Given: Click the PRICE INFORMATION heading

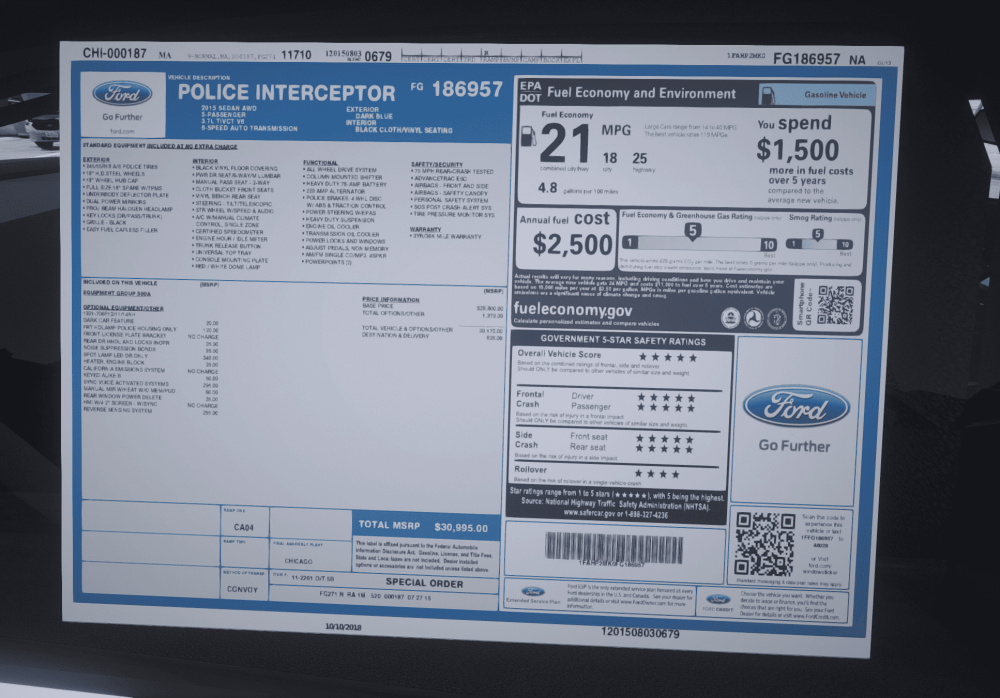Looking at the screenshot, I should point(391,299).
